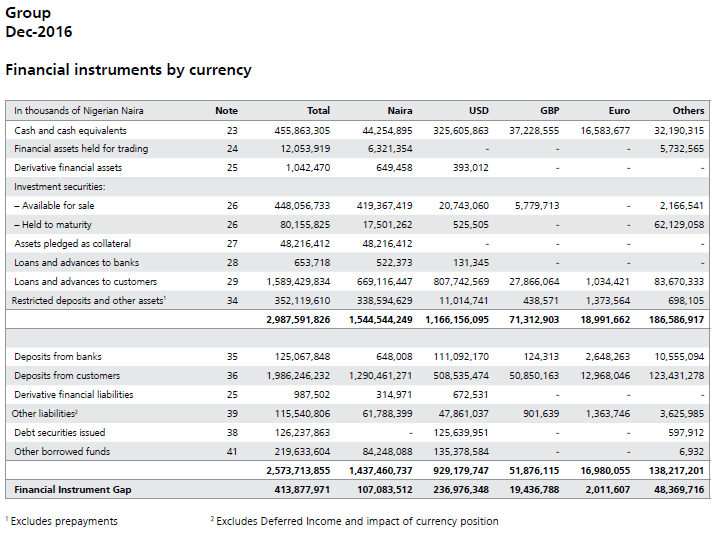Select 'Restricted deposits and other assets' label
The width and height of the screenshot is (726, 534).
tap(88, 301)
